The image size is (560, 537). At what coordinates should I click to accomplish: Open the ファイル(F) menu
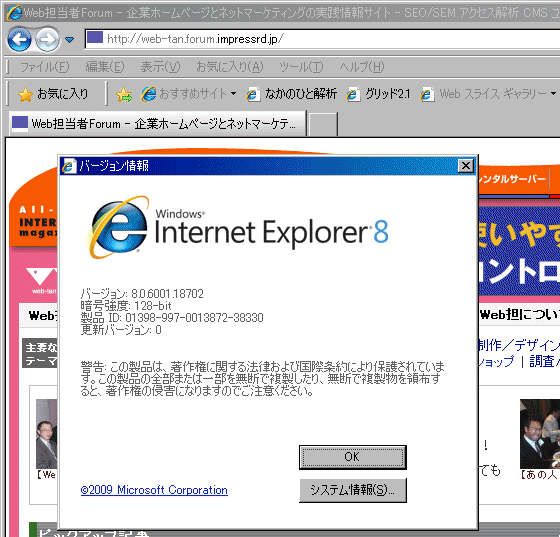click(44, 67)
